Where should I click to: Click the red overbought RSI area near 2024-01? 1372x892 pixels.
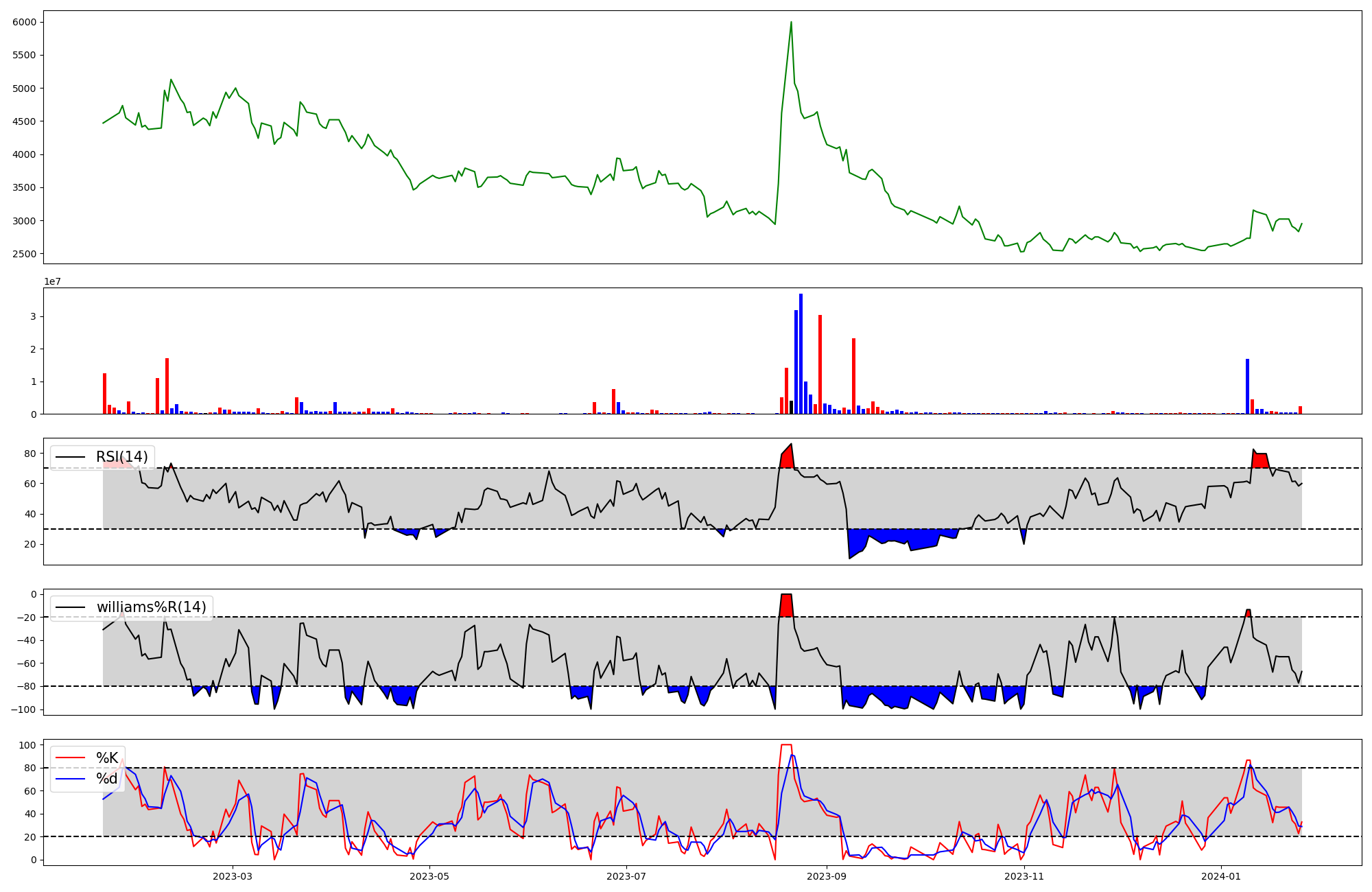point(1260,460)
